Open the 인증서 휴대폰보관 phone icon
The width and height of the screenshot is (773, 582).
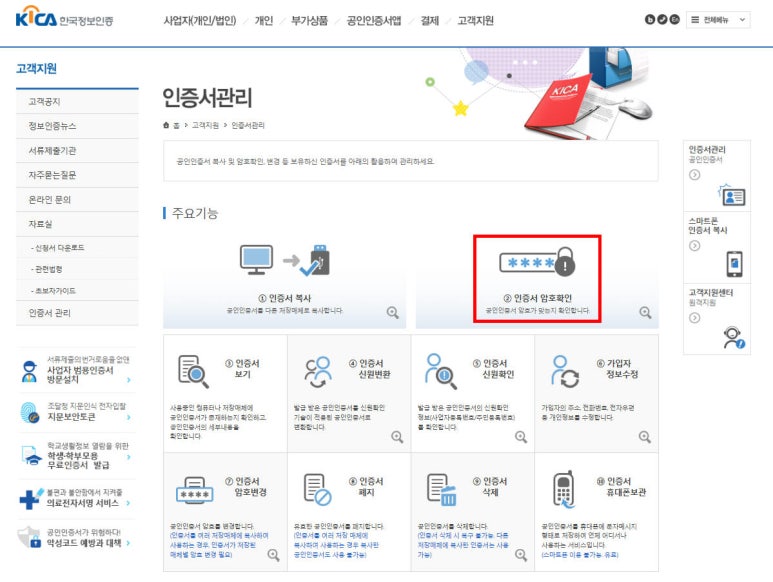coord(564,489)
